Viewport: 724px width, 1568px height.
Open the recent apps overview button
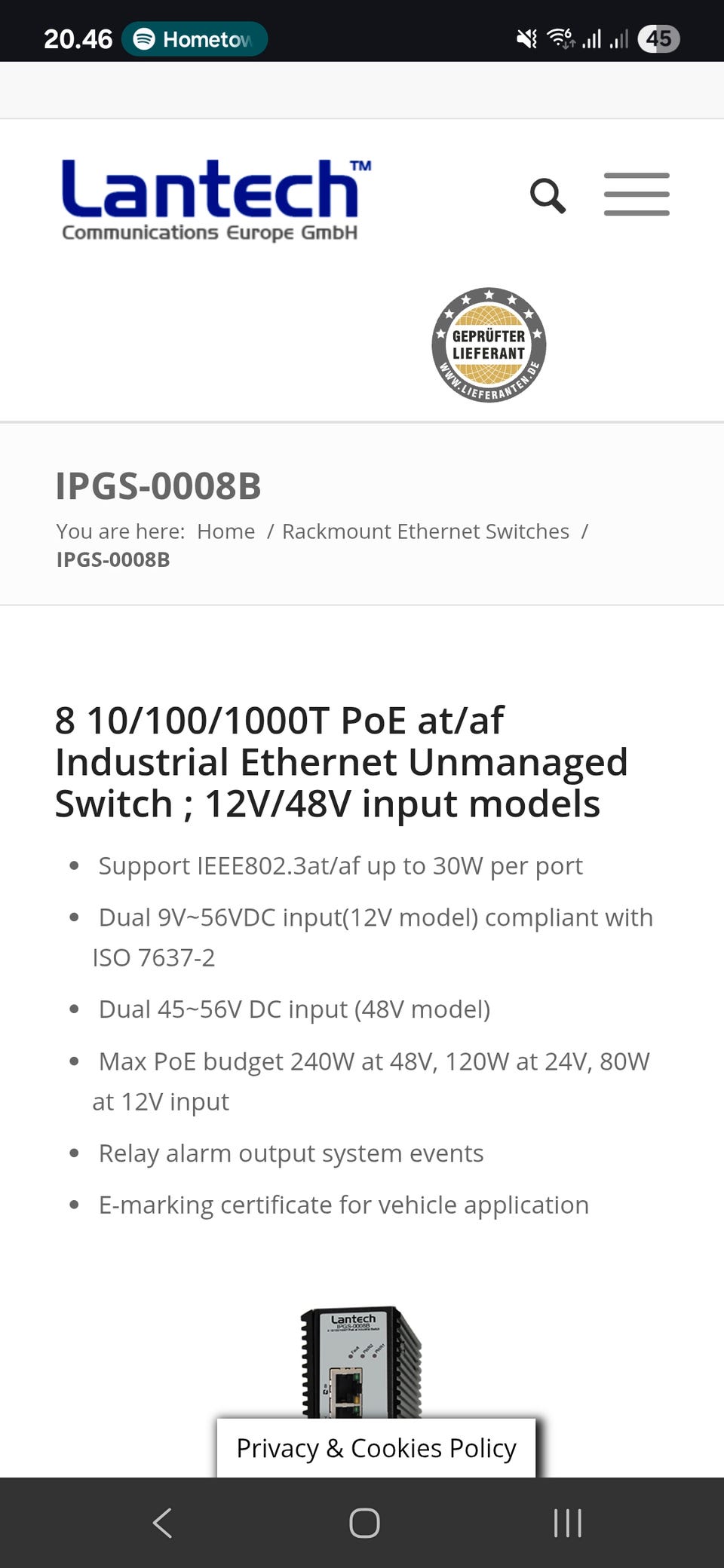pyautogui.click(x=567, y=1523)
